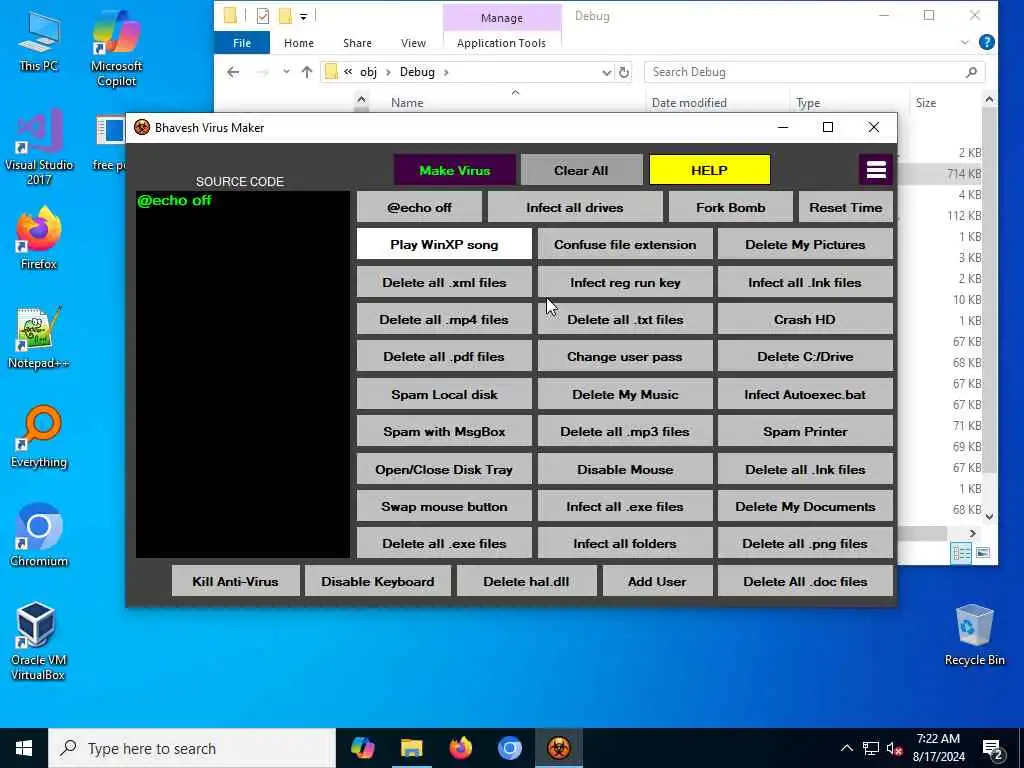Image resolution: width=1024 pixels, height=768 pixels.
Task: Click in the SOURCE CODE text area
Action: [242, 374]
